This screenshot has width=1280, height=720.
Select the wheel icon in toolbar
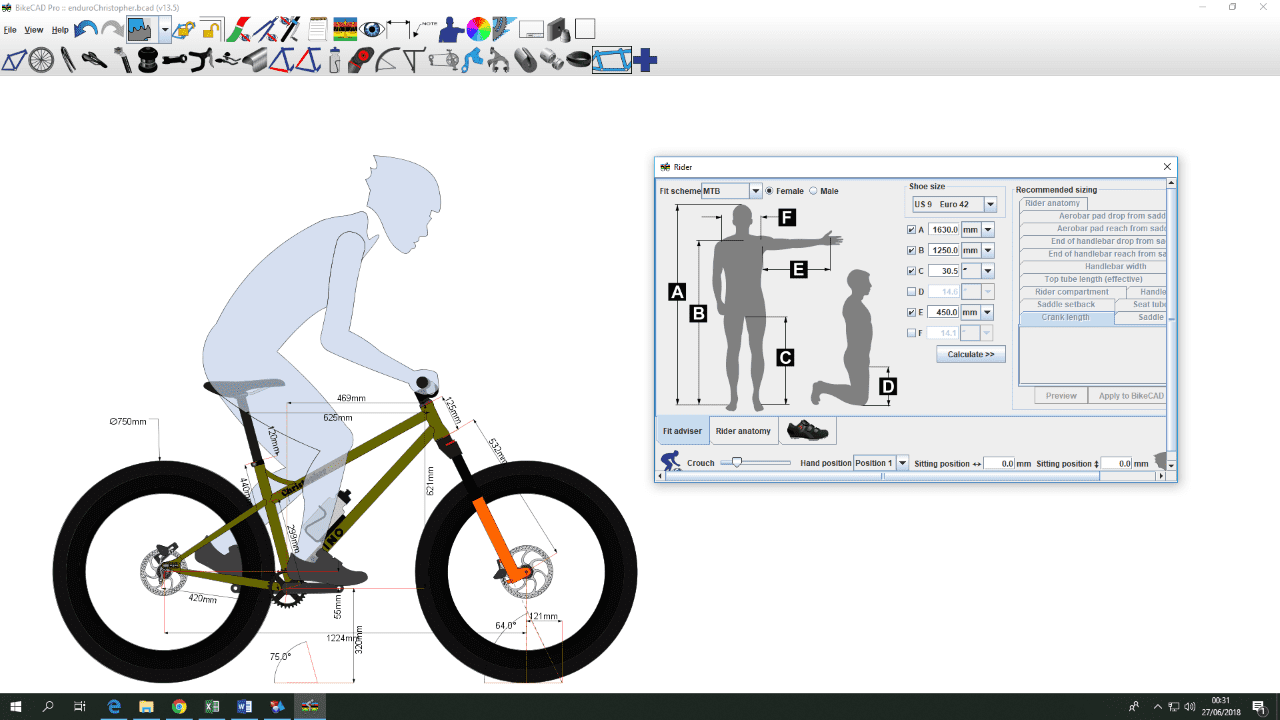coord(41,60)
